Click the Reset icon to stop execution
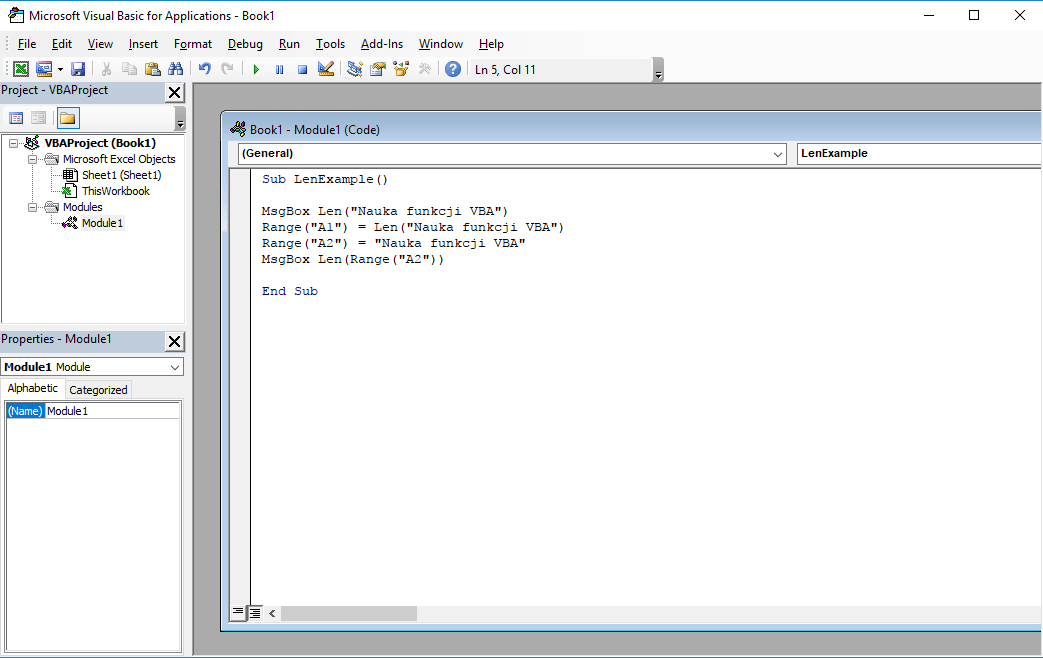1043x658 pixels. [x=301, y=68]
